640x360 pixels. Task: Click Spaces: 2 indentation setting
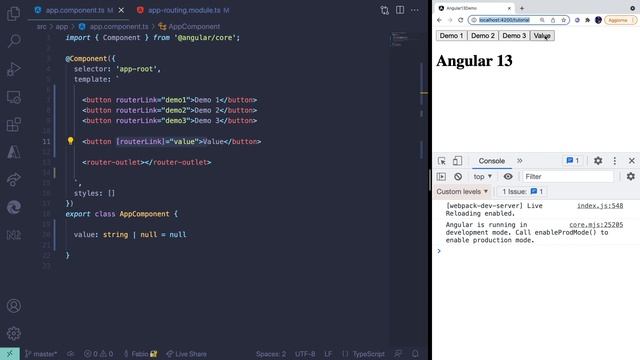point(271,353)
